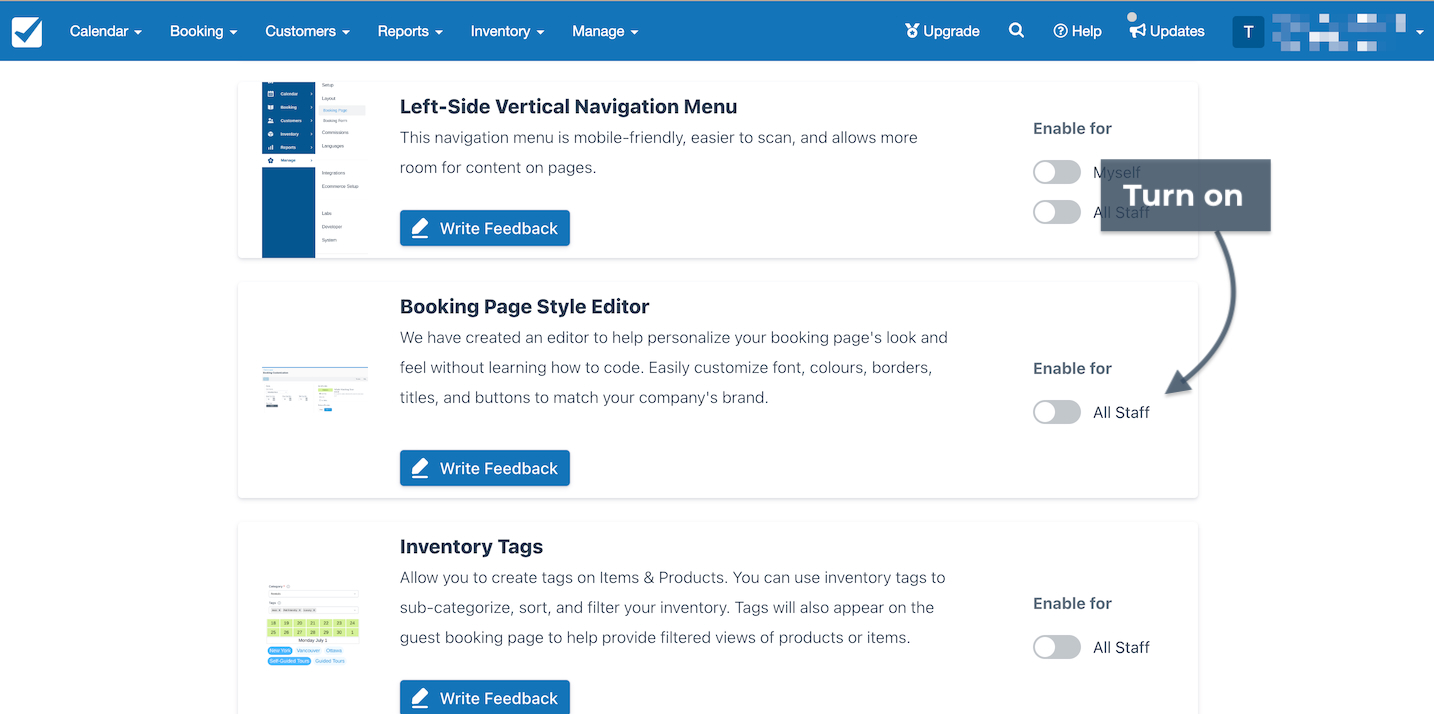Expand the account dropdown arrow at top right

tap(1420, 32)
